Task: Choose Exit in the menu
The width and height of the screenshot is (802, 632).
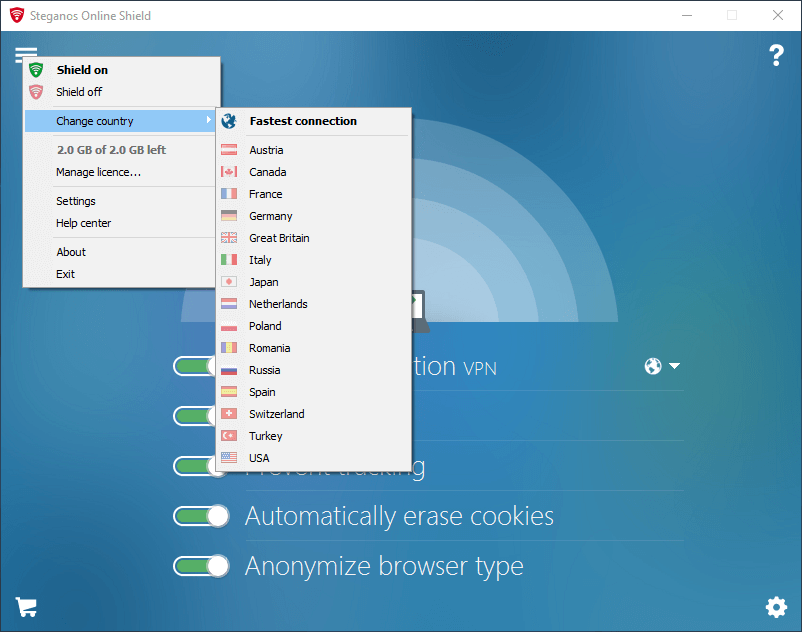Action: [120, 274]
